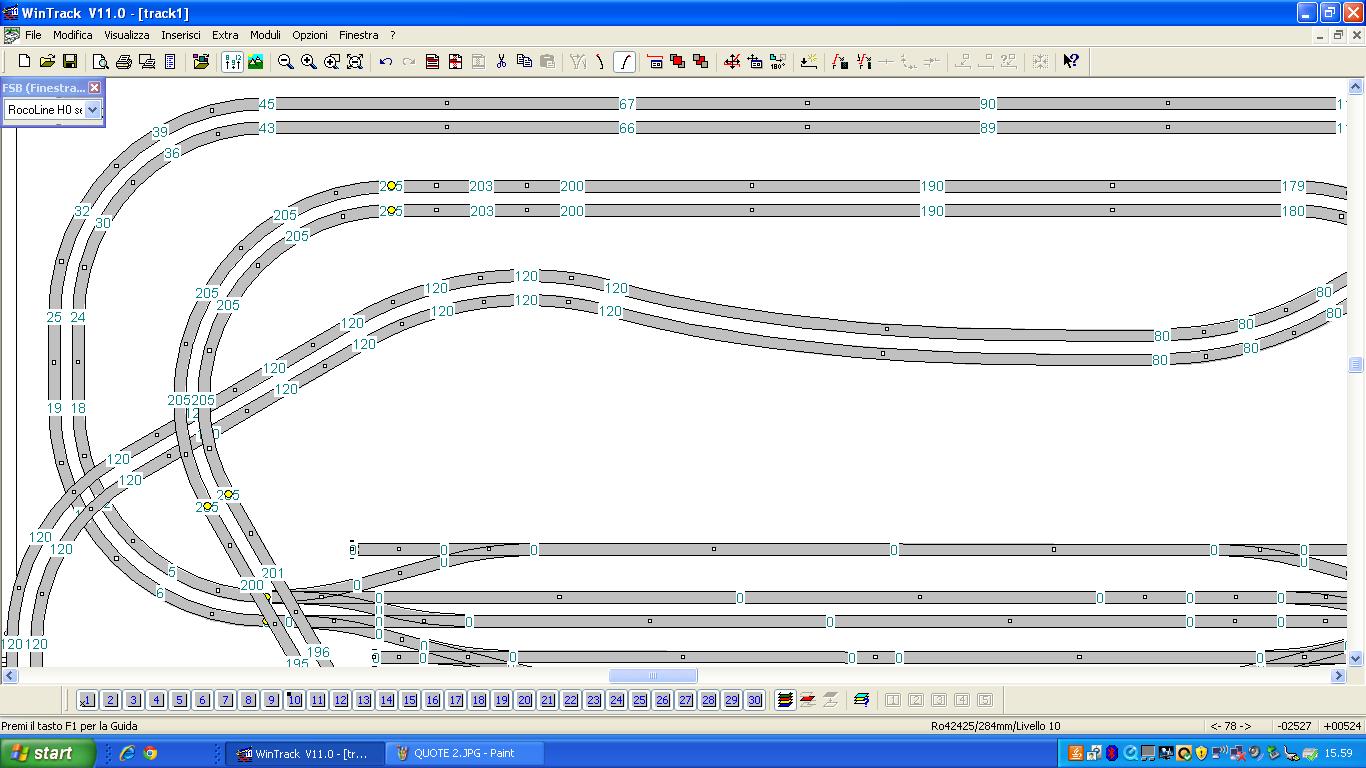Open the Windows start button
This screenshot has width=1366, height=768.
pos(48,753)
